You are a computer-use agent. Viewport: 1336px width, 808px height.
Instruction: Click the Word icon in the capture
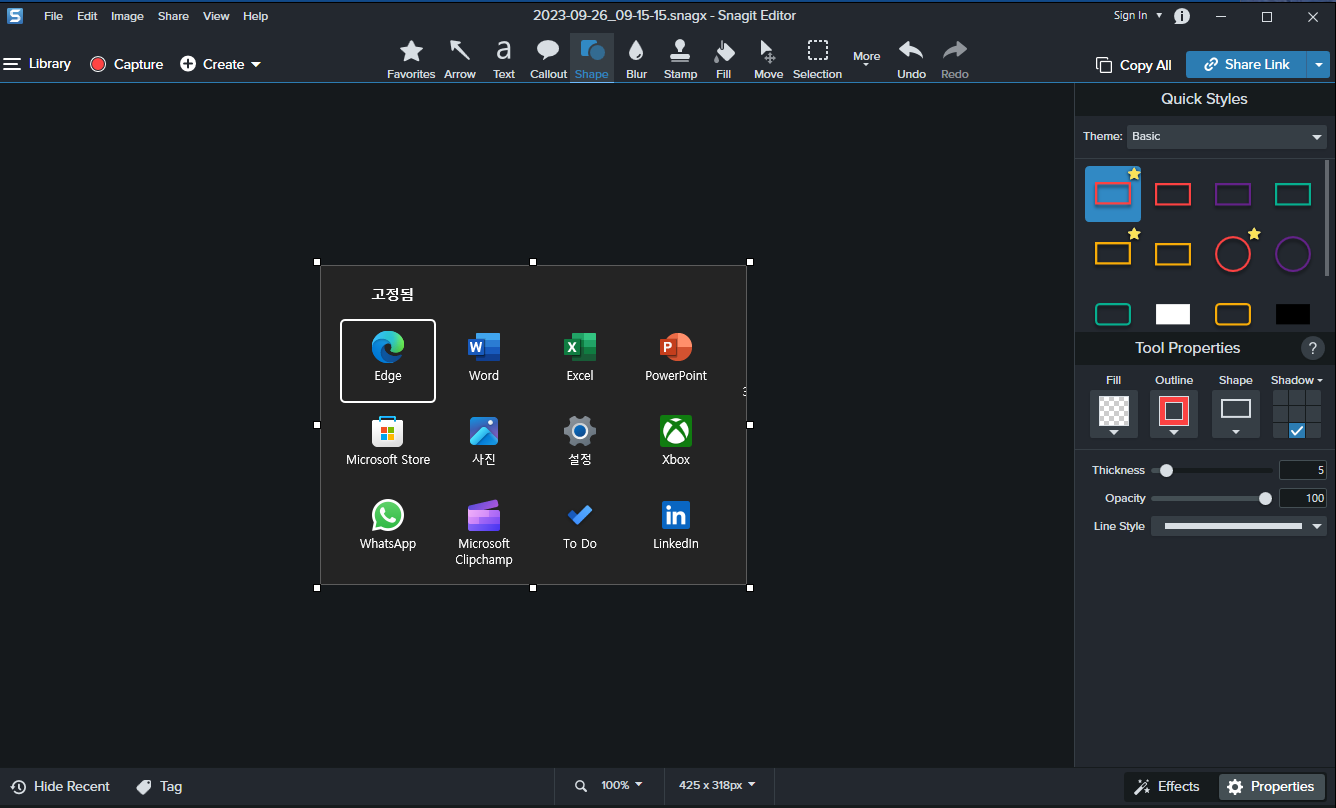click(484, 348)
